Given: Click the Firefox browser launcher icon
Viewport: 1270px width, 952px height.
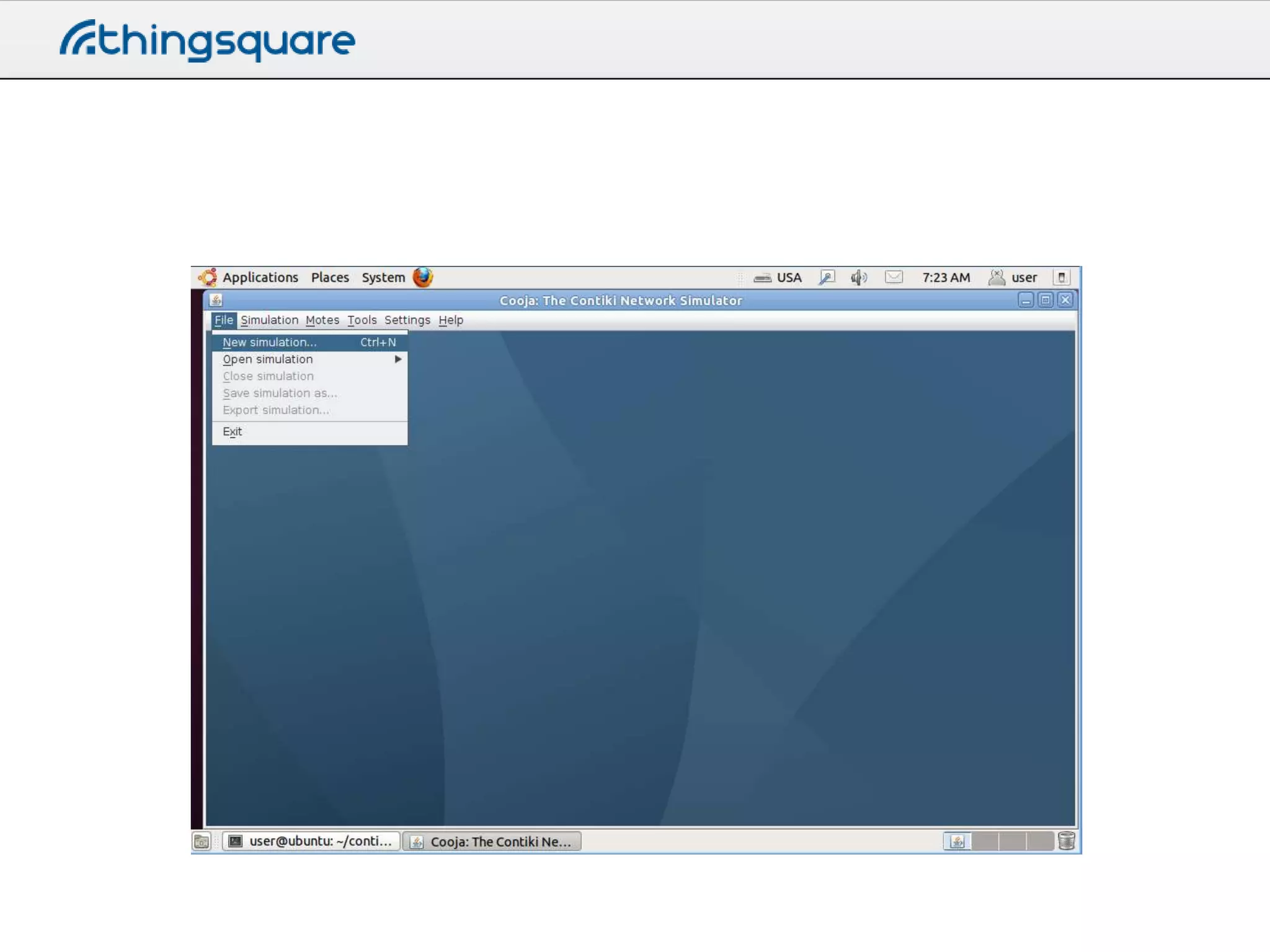Looking at the screenshot, I should coord(423,277).
